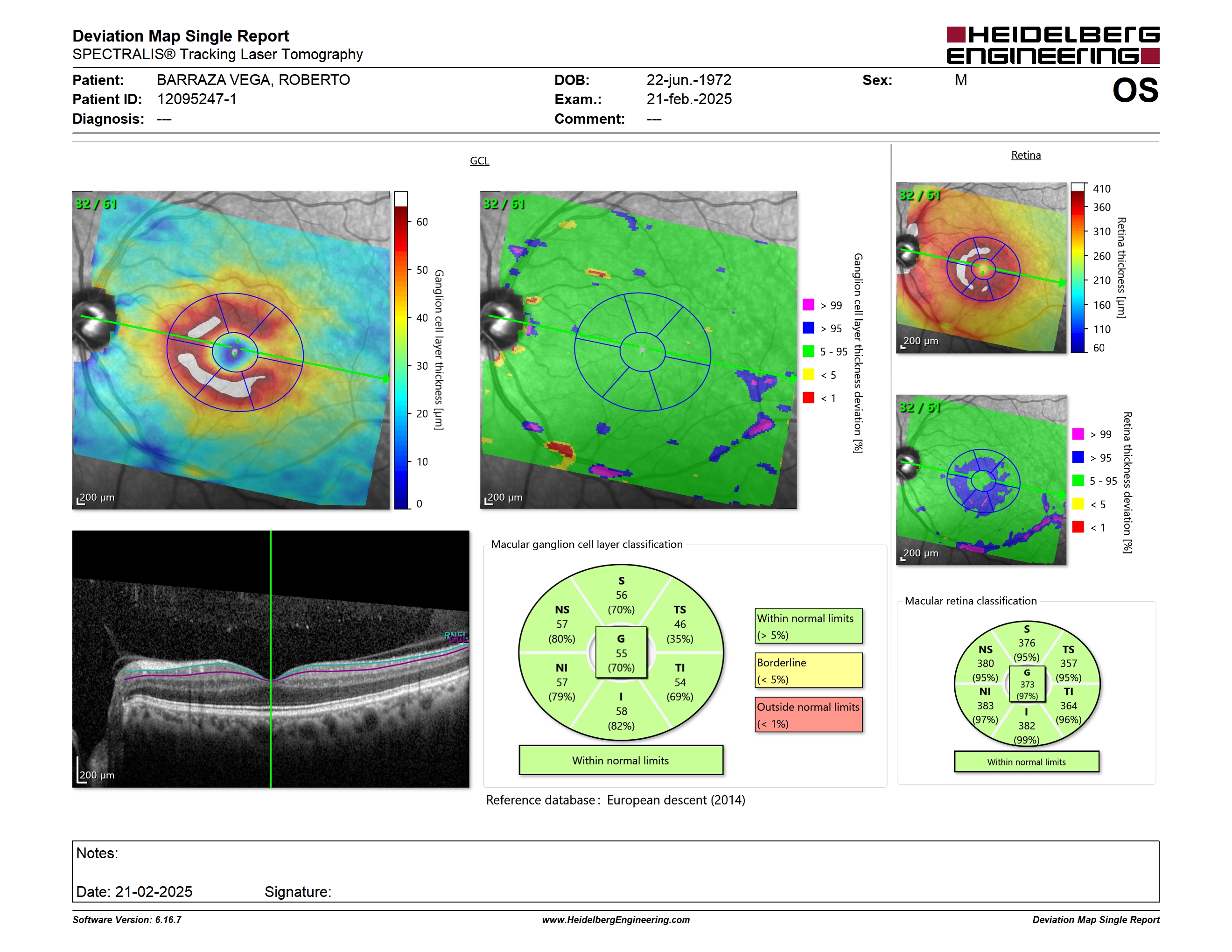1232x952 pixels.
Task: Click retina sector TI value 364
Action: 1068,706
